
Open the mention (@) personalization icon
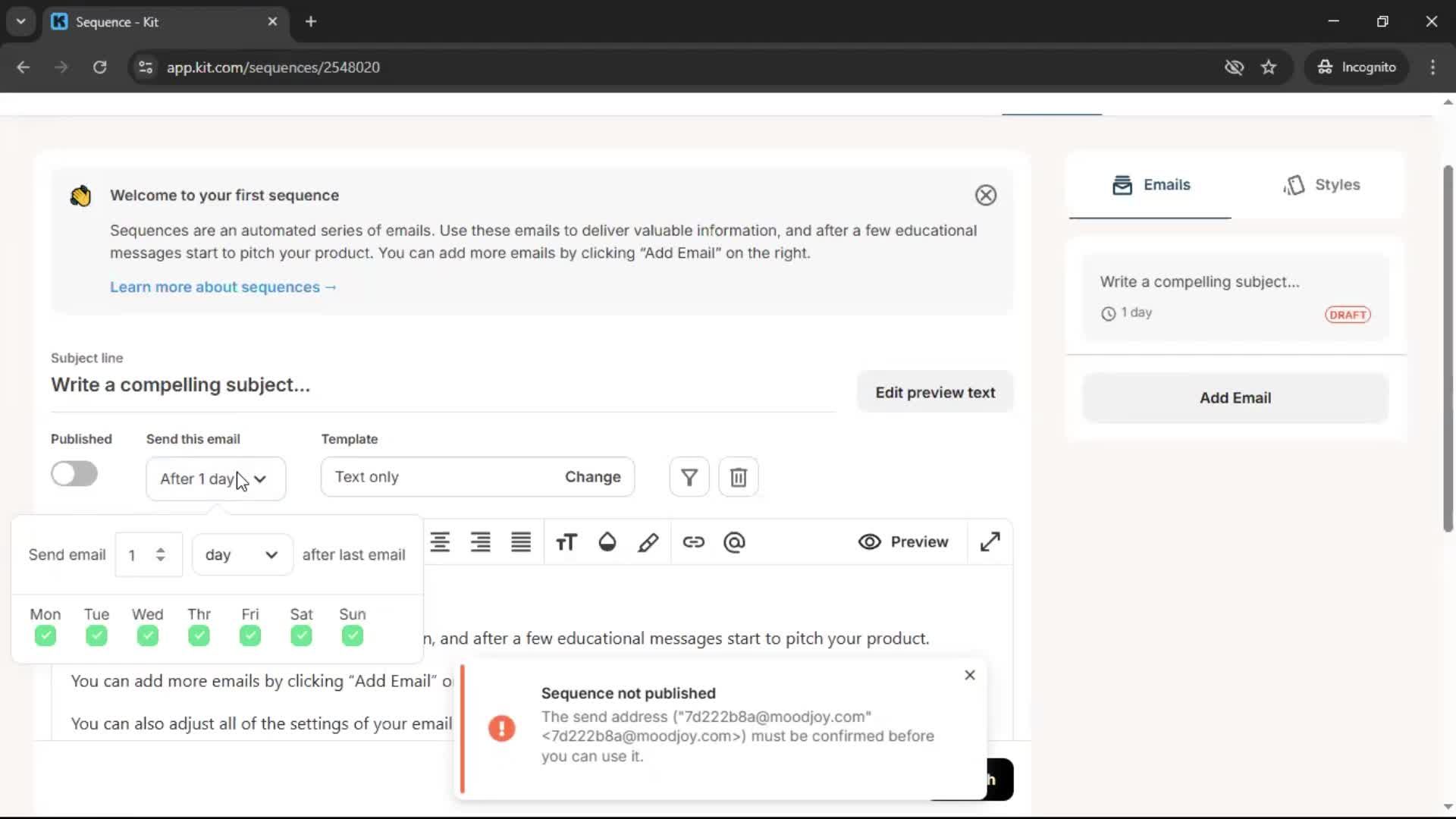pyautogui.click(x=733, y=541)
